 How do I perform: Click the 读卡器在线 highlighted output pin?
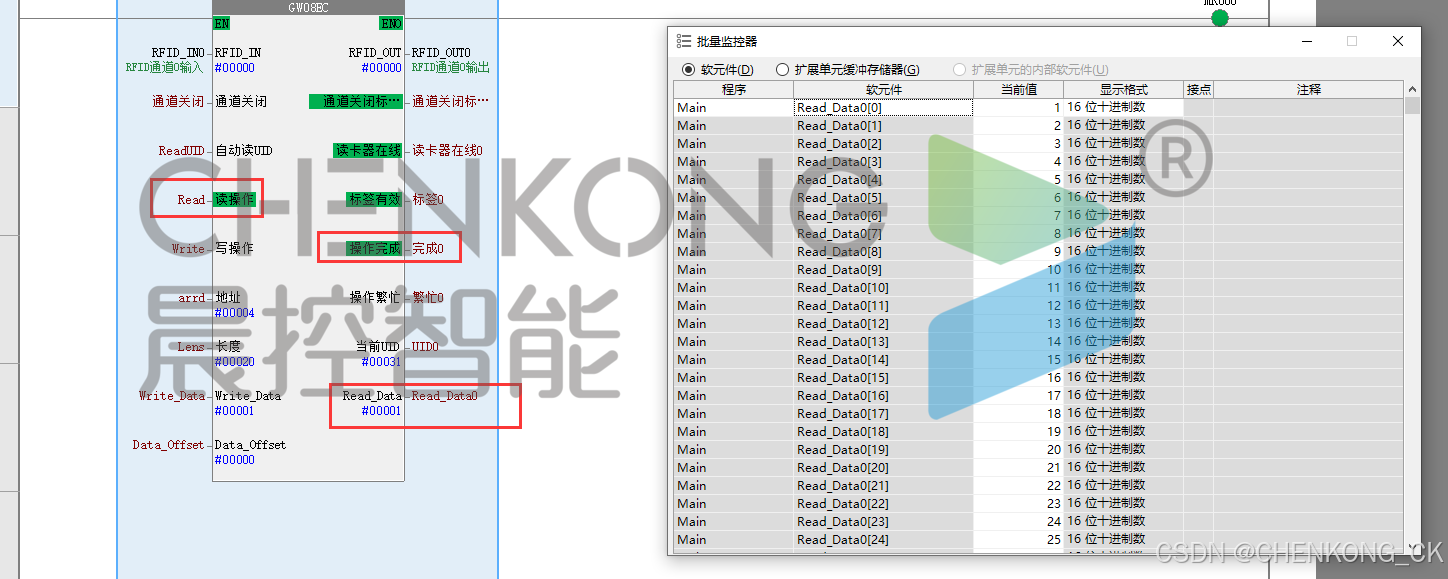367,150
